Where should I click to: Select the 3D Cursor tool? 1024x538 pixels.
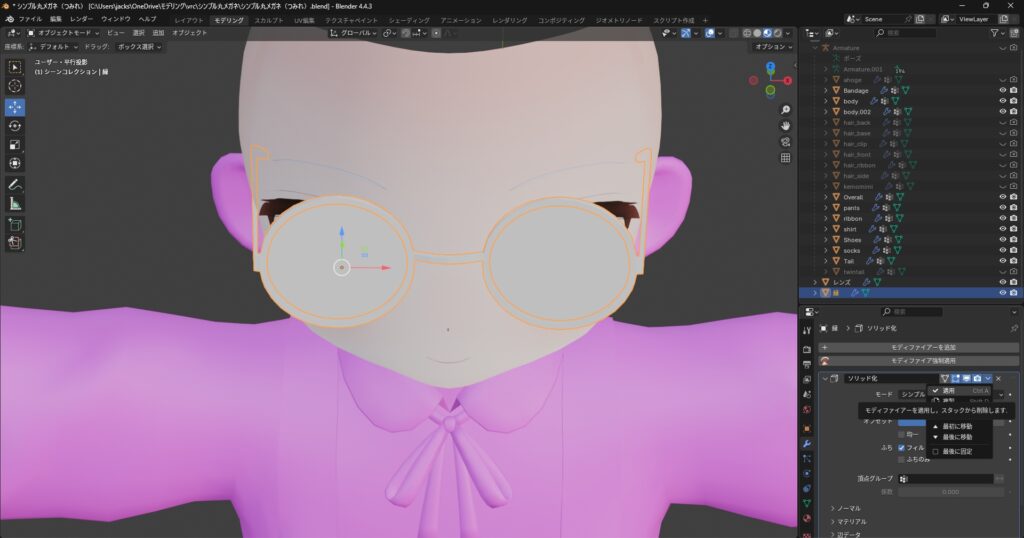(x=14, y=86)
